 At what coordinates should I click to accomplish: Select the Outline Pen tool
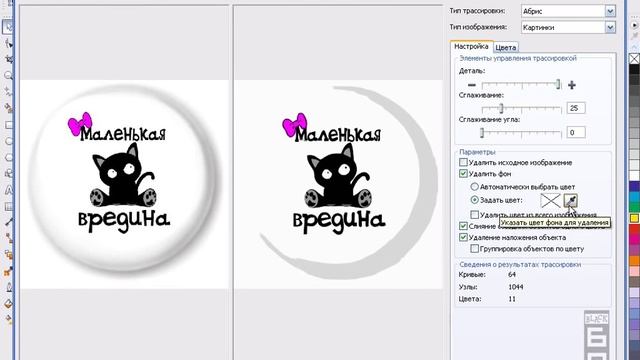click(8, 287)
